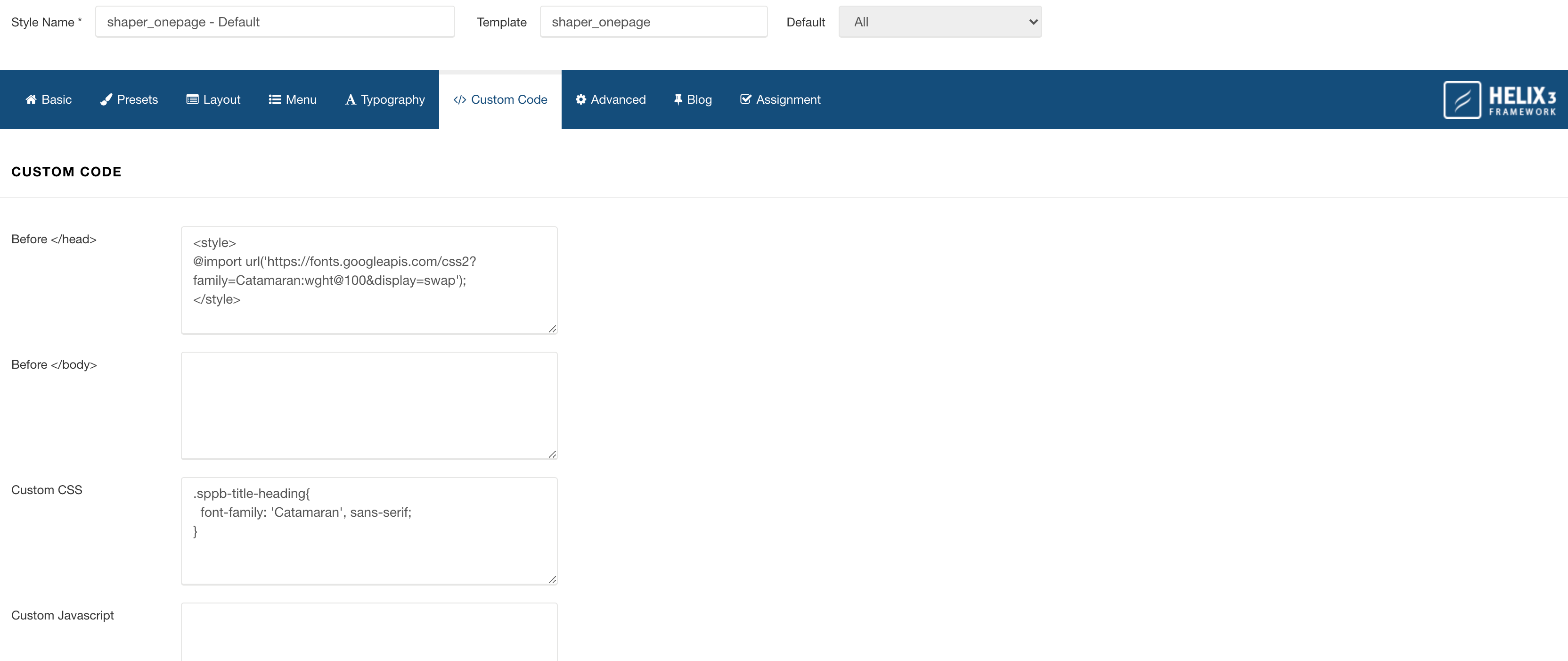Click the CUSTOM CODE section heading

point(66,171)
